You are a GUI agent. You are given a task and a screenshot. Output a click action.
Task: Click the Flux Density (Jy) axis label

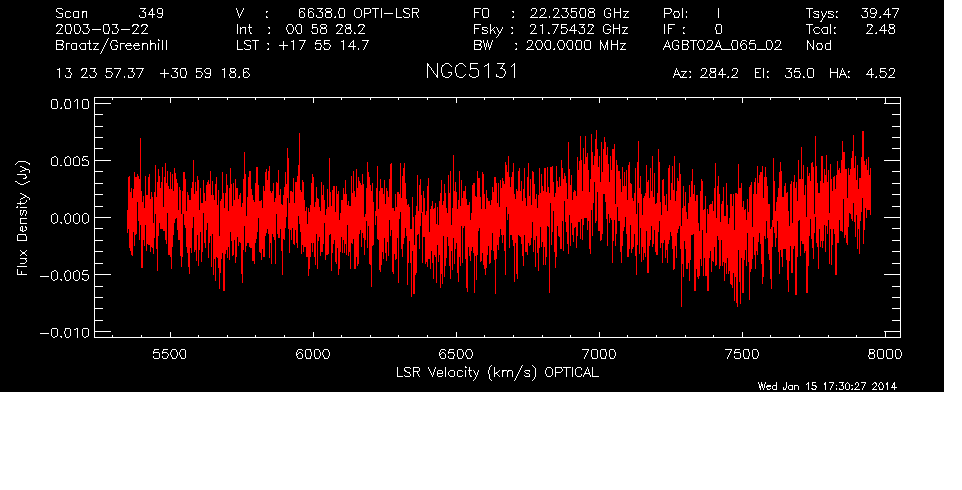coord(23,217)
